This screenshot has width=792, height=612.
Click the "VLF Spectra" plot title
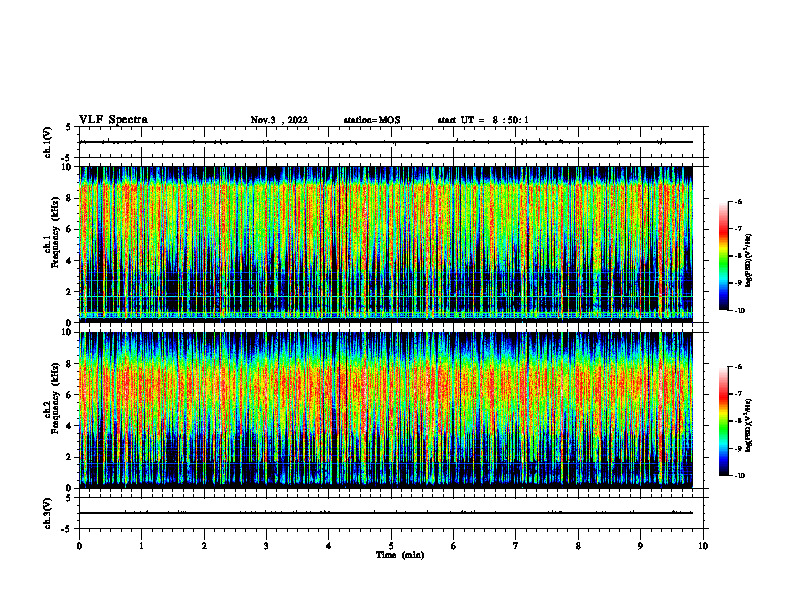113,120
